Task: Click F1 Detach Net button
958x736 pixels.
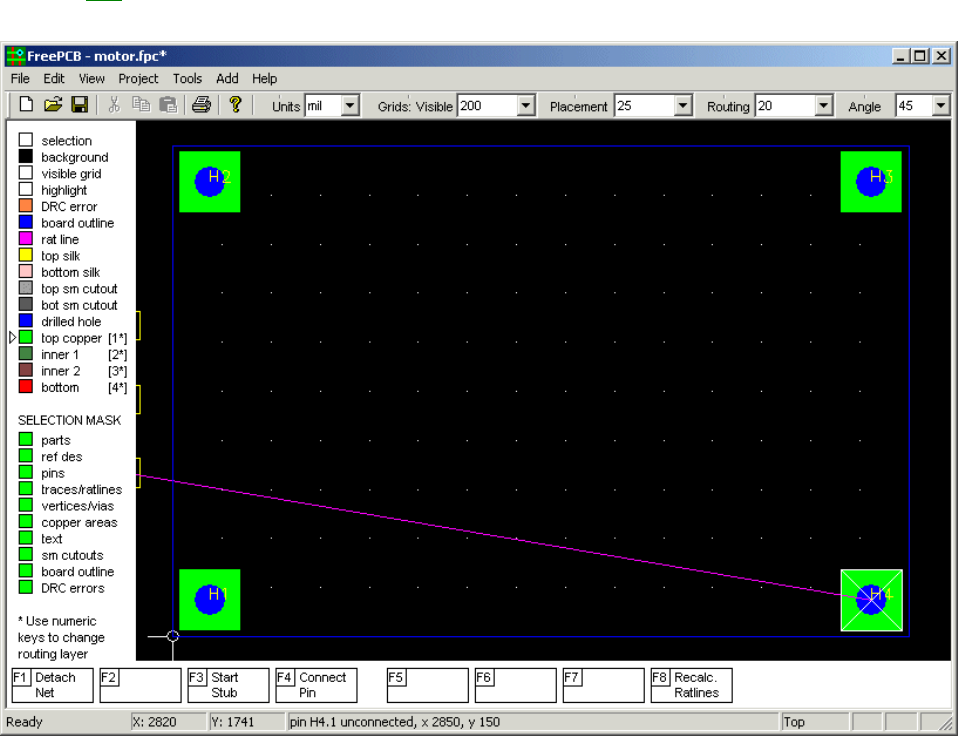Action: point(53,685)
